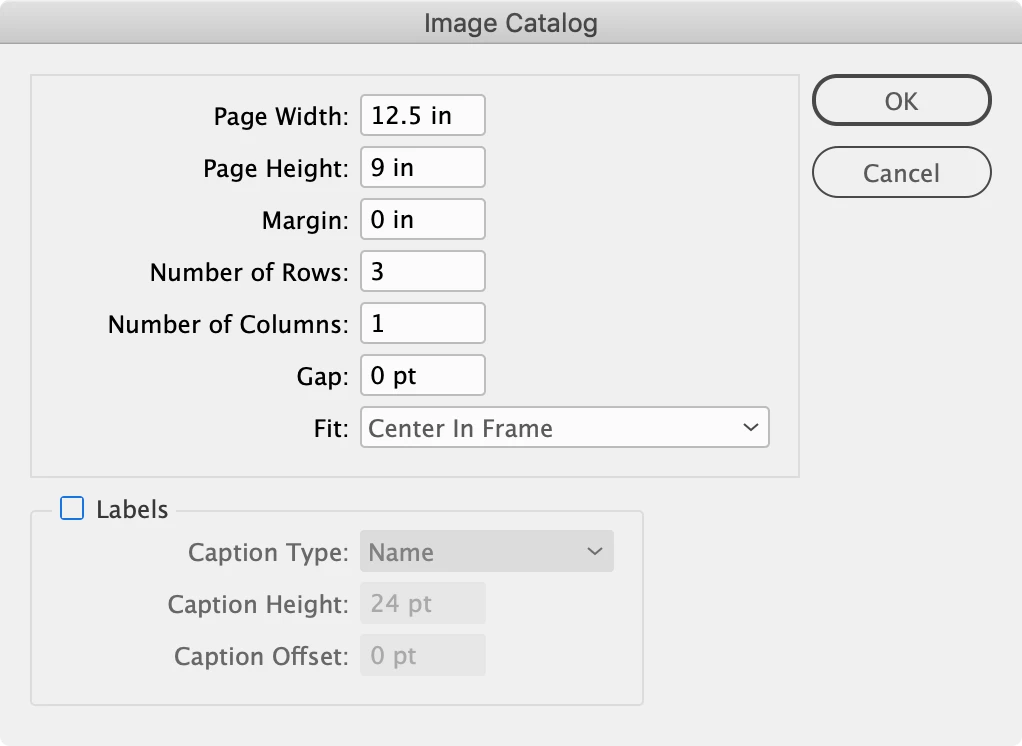Click the Fit dropdown chevron arrow
Viewport: 1022px width, 746px height.
pos(751,428)
